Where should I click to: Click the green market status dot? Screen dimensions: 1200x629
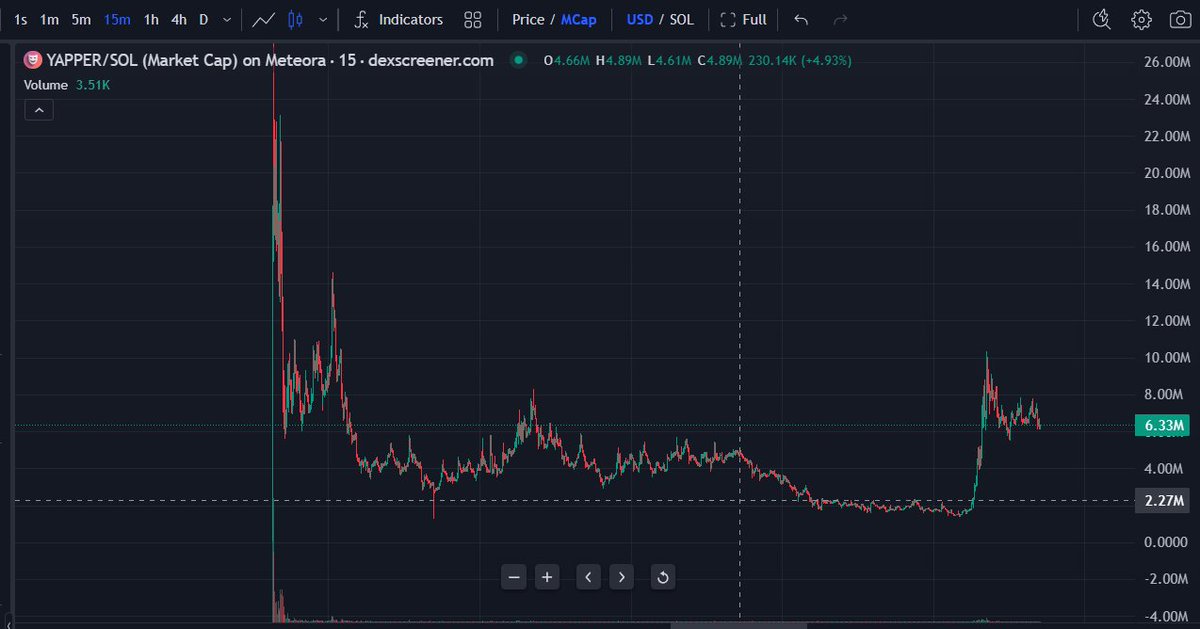coord(518,60)
